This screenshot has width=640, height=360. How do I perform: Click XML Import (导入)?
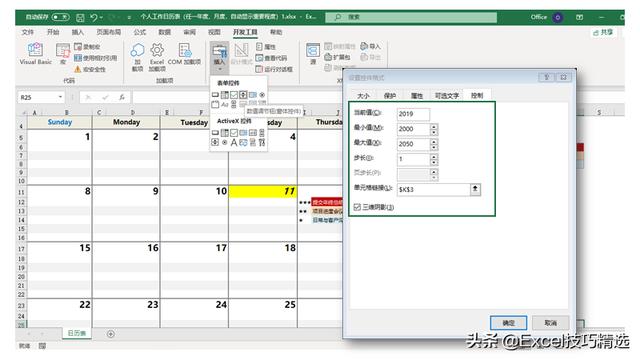(371, 46)
